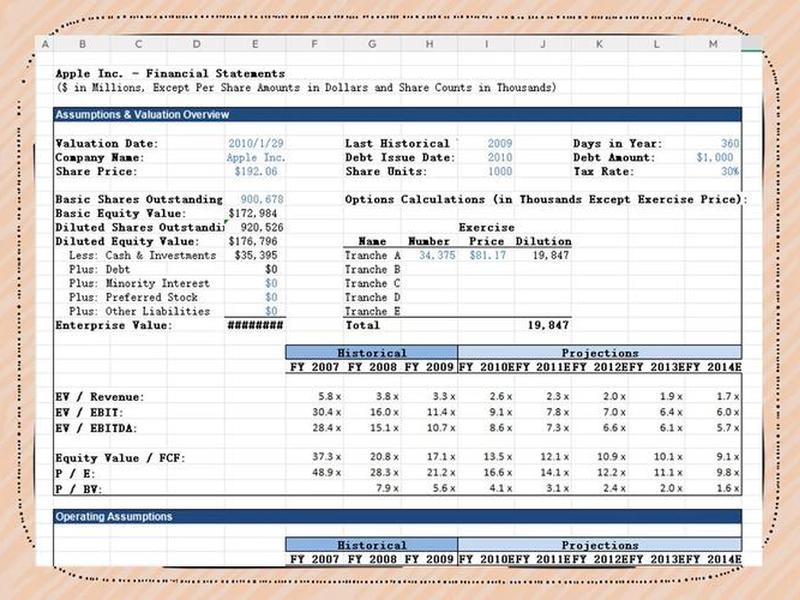Viewport: 800px width, 600px height.
Task: Select column H header
Action: 430,44
